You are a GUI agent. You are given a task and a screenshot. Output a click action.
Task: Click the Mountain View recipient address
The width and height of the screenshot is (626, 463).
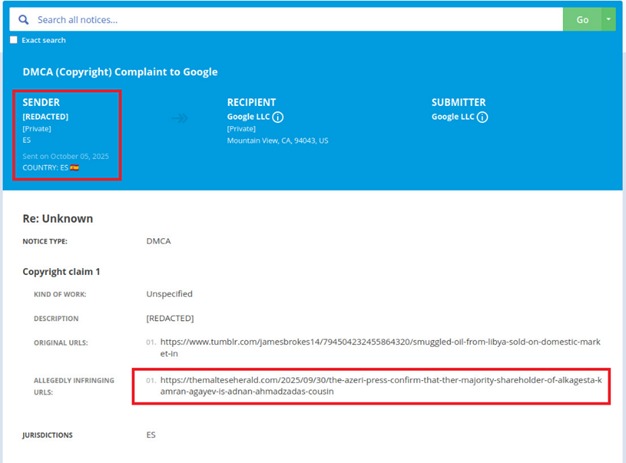click(278, 141)
